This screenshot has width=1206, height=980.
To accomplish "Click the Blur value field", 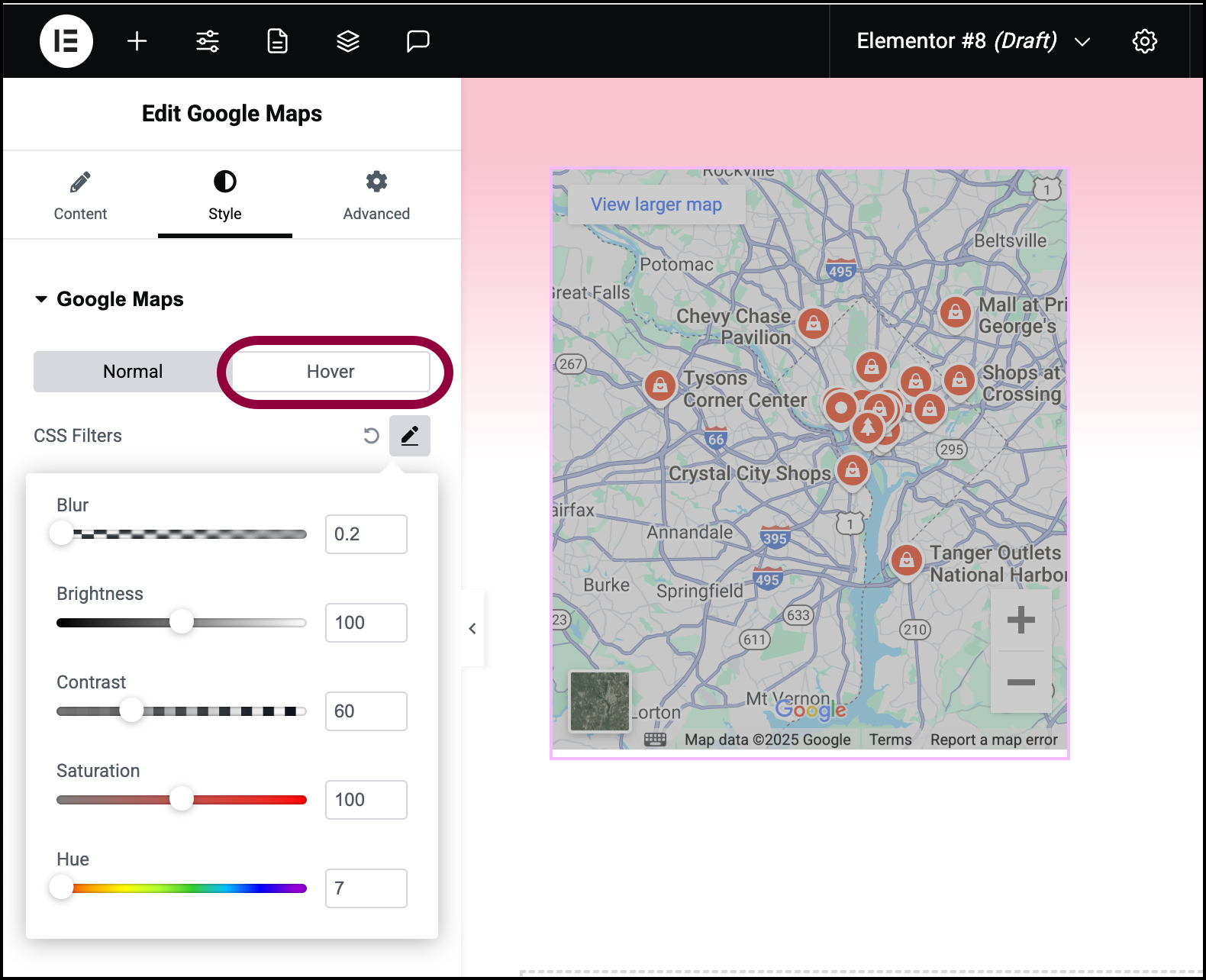I will coord(366,534).
